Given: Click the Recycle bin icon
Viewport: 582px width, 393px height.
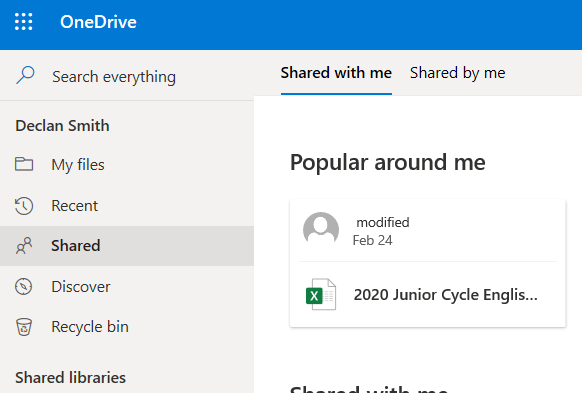Looking at the screenshot, I should click(x=24, y=327).
